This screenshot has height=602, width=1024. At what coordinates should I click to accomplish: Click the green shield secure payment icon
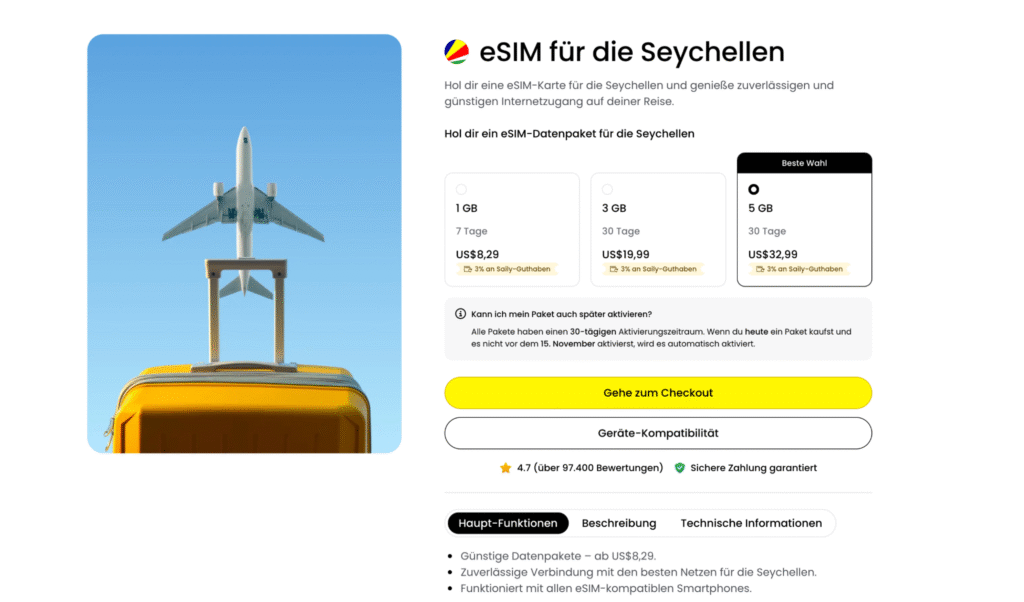tap(679, 468)
